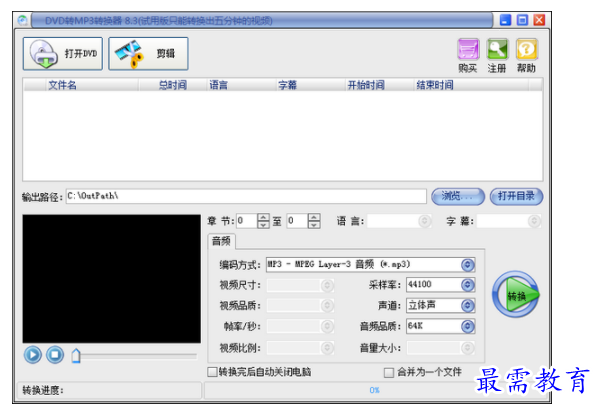
Task: Open the disabled 视频尺寸 dropdown
Action: (x=327, y=285)
